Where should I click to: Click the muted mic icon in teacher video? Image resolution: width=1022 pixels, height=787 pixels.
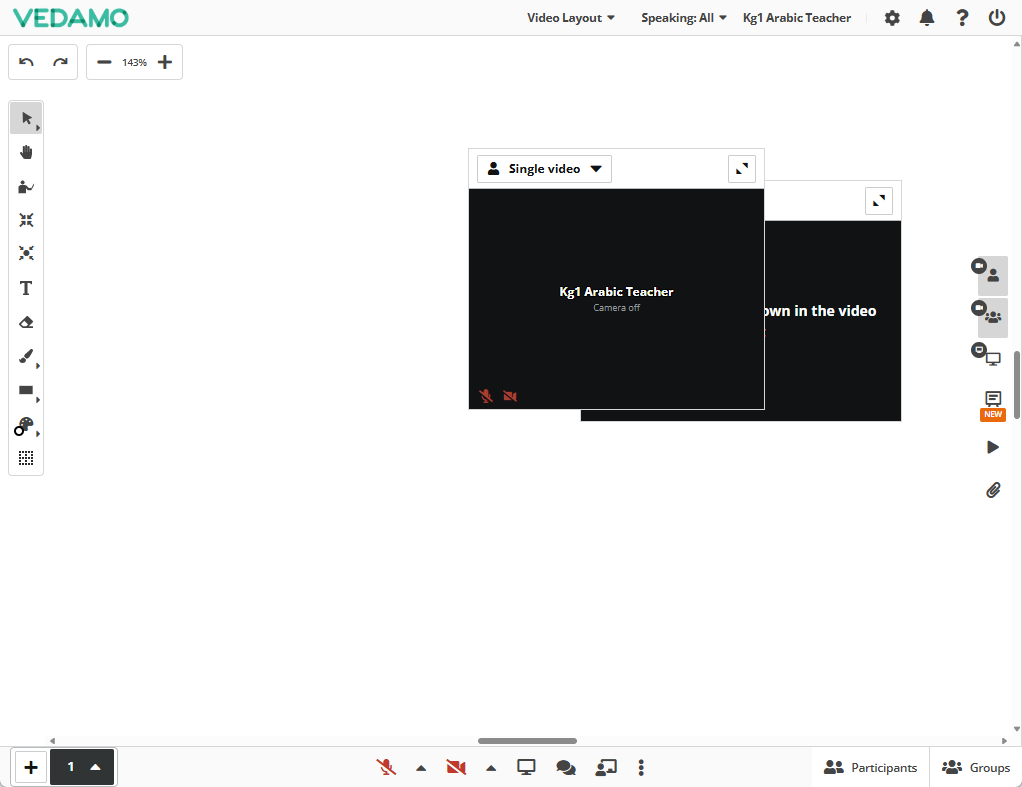tap(486, 396)
